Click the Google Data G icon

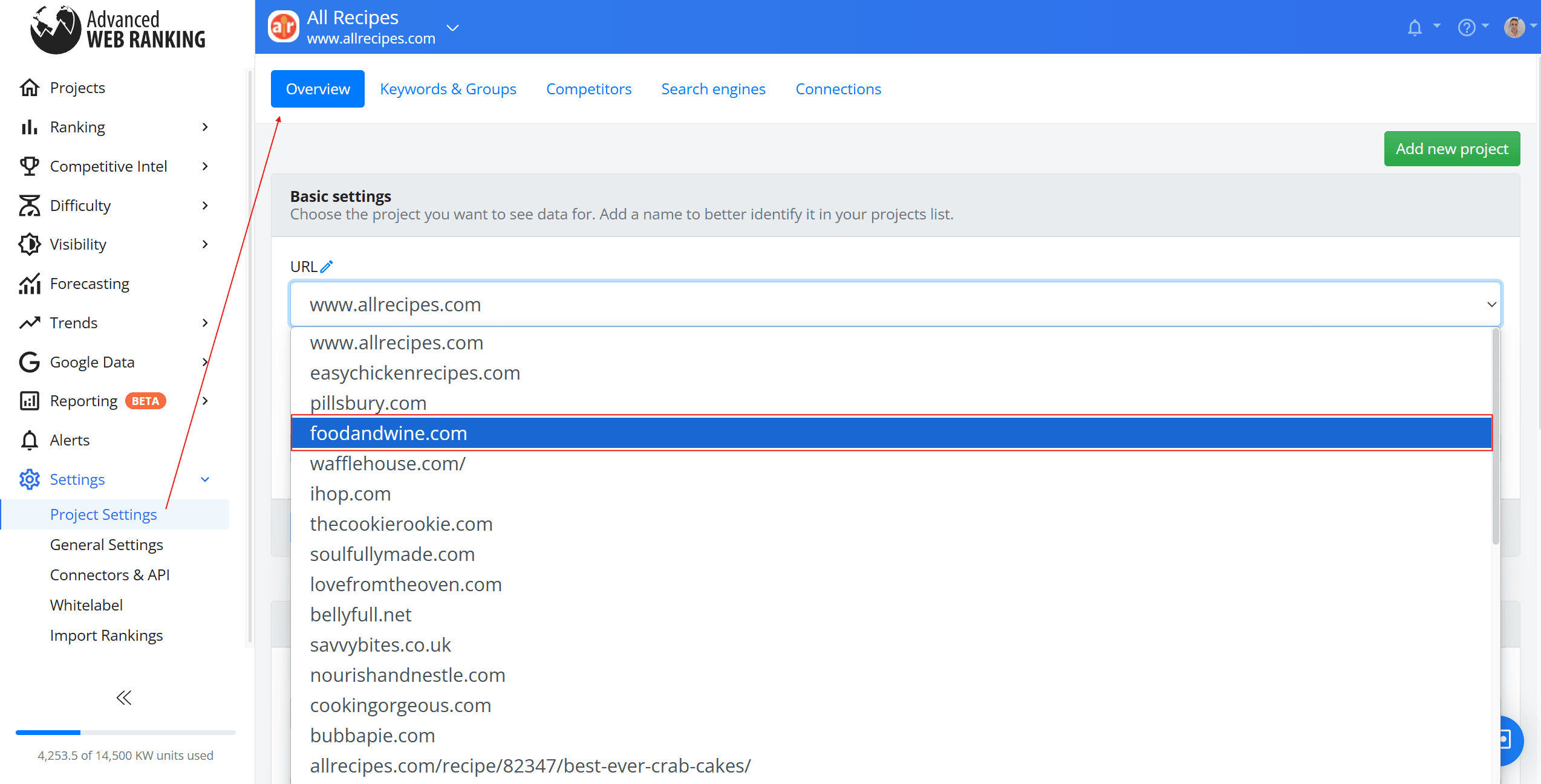point(30,362)
